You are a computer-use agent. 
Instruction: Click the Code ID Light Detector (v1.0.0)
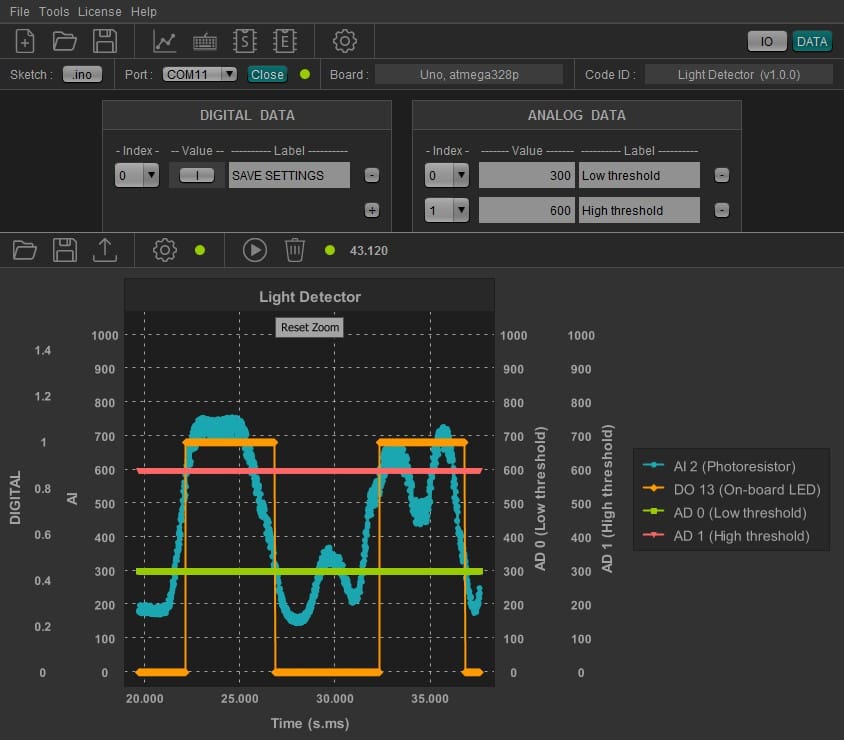click(738, 74)
